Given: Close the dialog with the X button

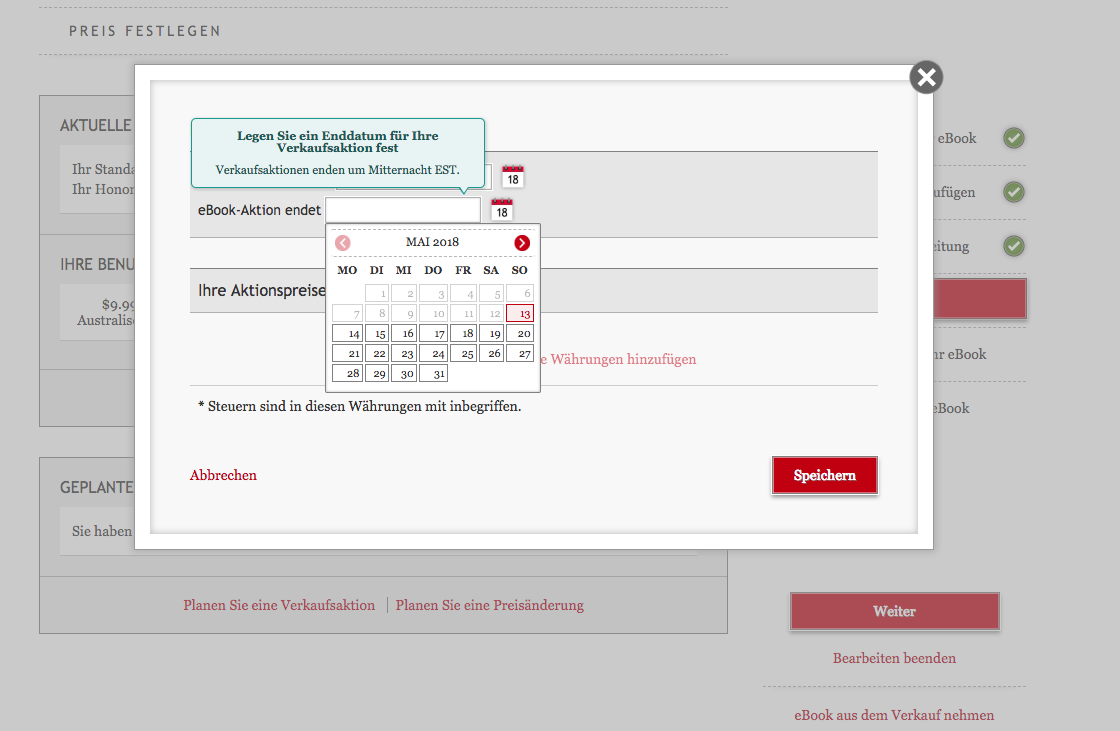Looking at the screenshot, I should (x=926, y=77).
